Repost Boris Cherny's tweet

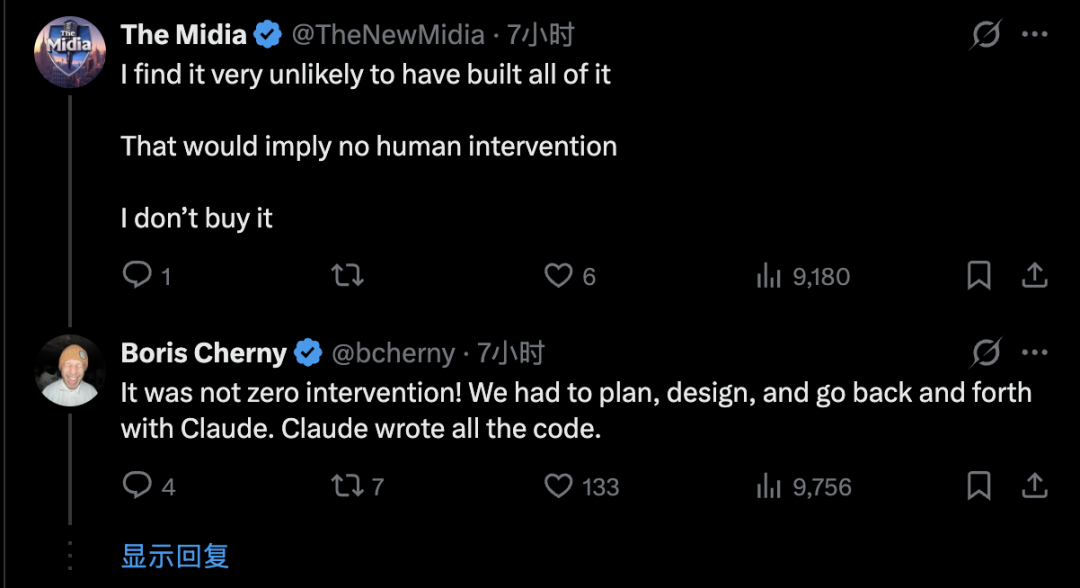[x=346, y=486]
